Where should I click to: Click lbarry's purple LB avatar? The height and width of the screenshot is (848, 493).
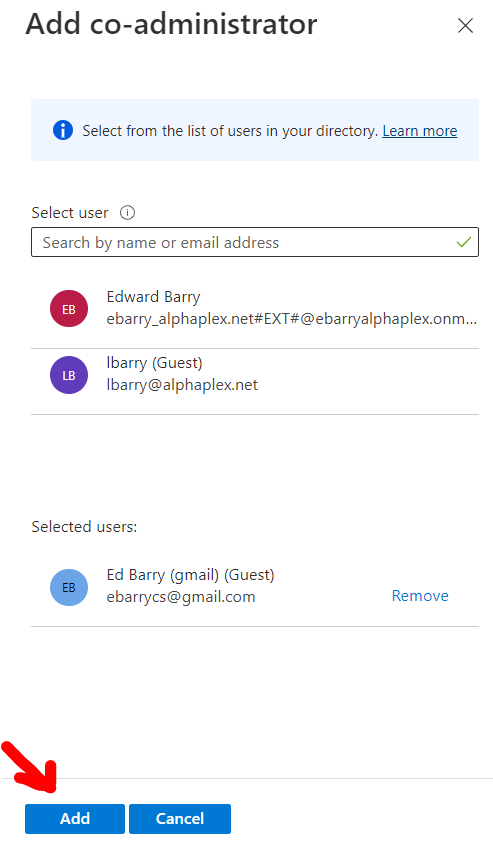coord(69,375)
